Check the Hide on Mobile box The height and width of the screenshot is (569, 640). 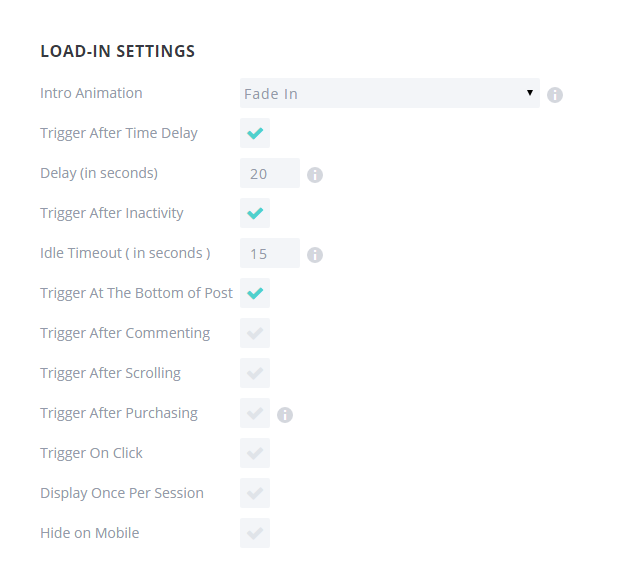[x=255, y=533]
